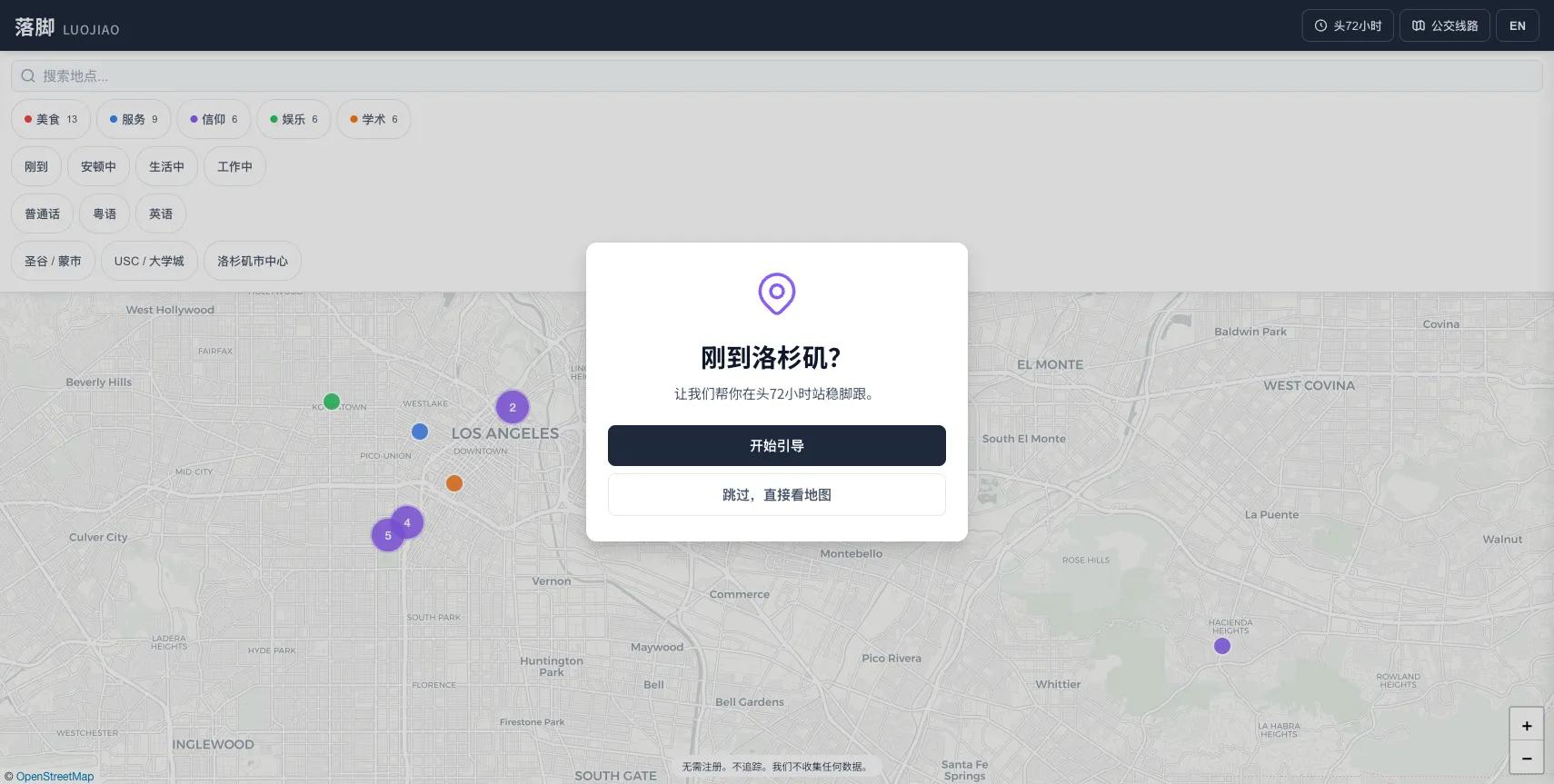
Task: Select the blue map pin near Westlake
Action: pyautogui.click(x=420, y=432)
